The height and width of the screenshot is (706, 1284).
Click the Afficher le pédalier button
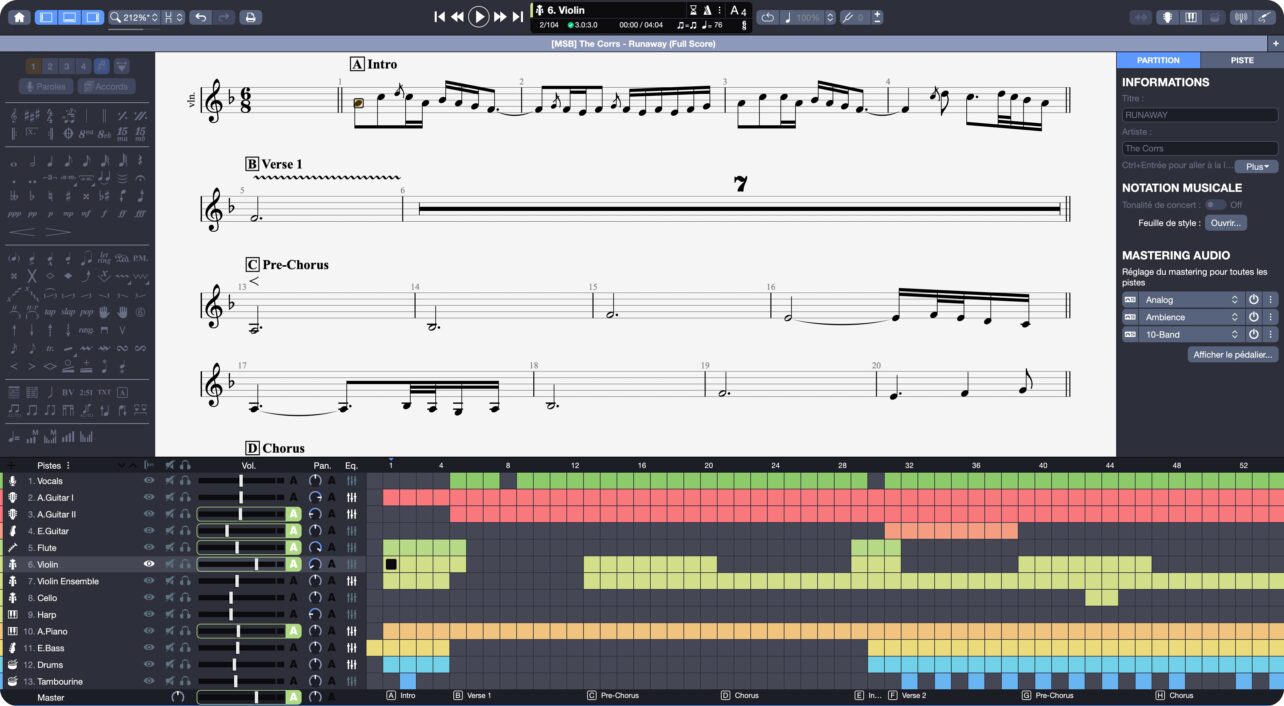click(x=1233, y=354)
